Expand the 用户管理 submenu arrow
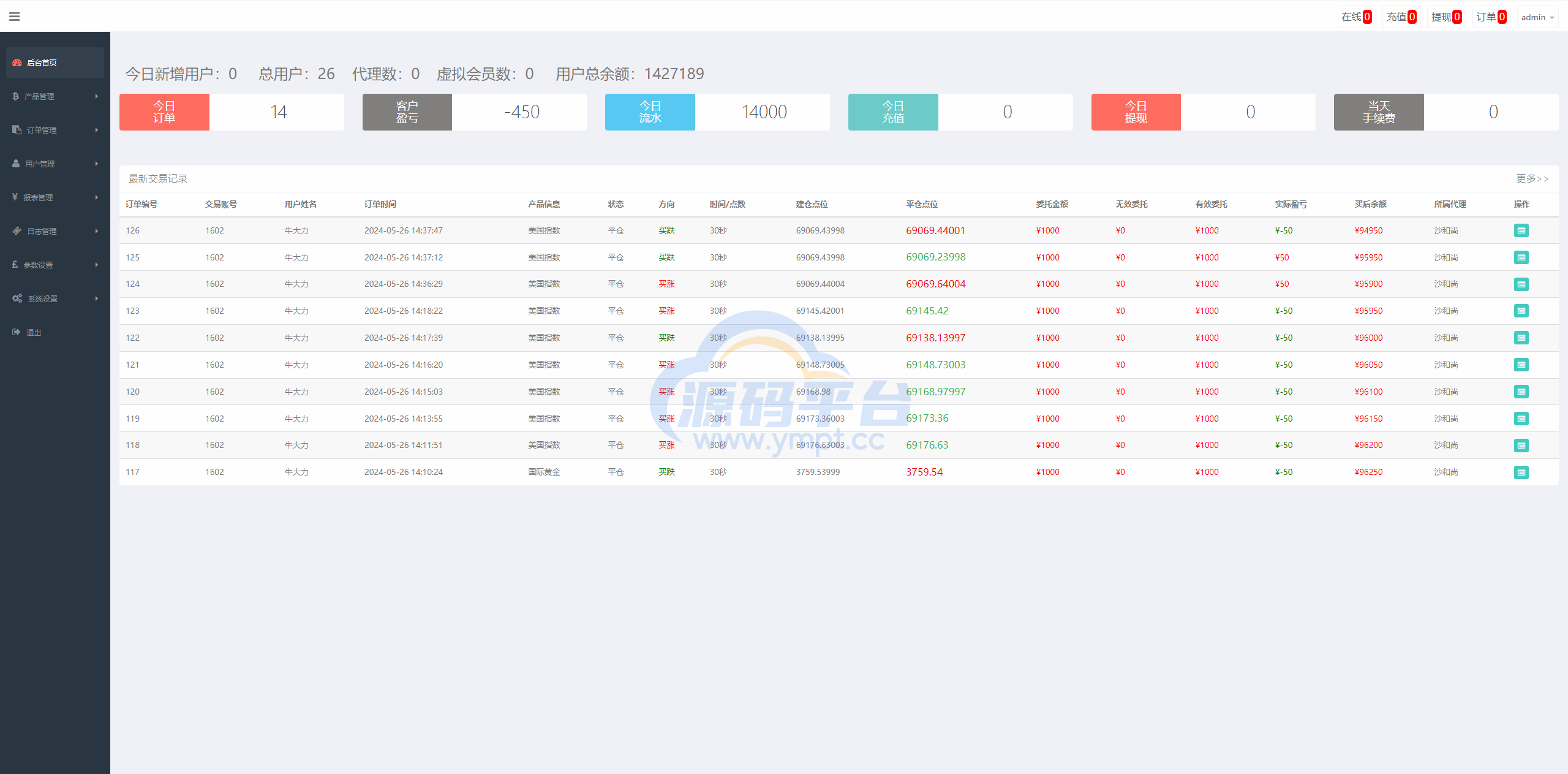 tap(97, 164)
